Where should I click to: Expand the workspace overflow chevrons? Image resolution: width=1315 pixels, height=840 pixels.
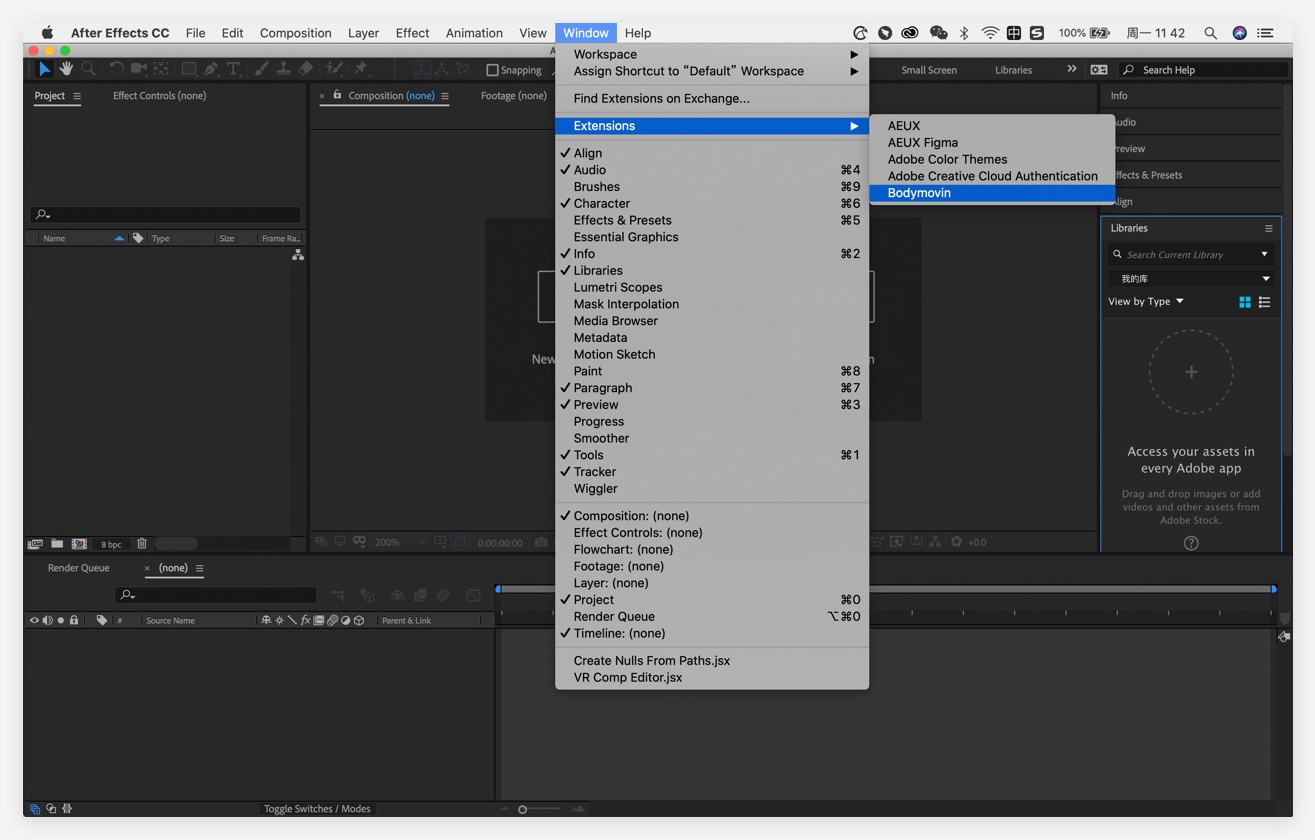coord(1071,69)
